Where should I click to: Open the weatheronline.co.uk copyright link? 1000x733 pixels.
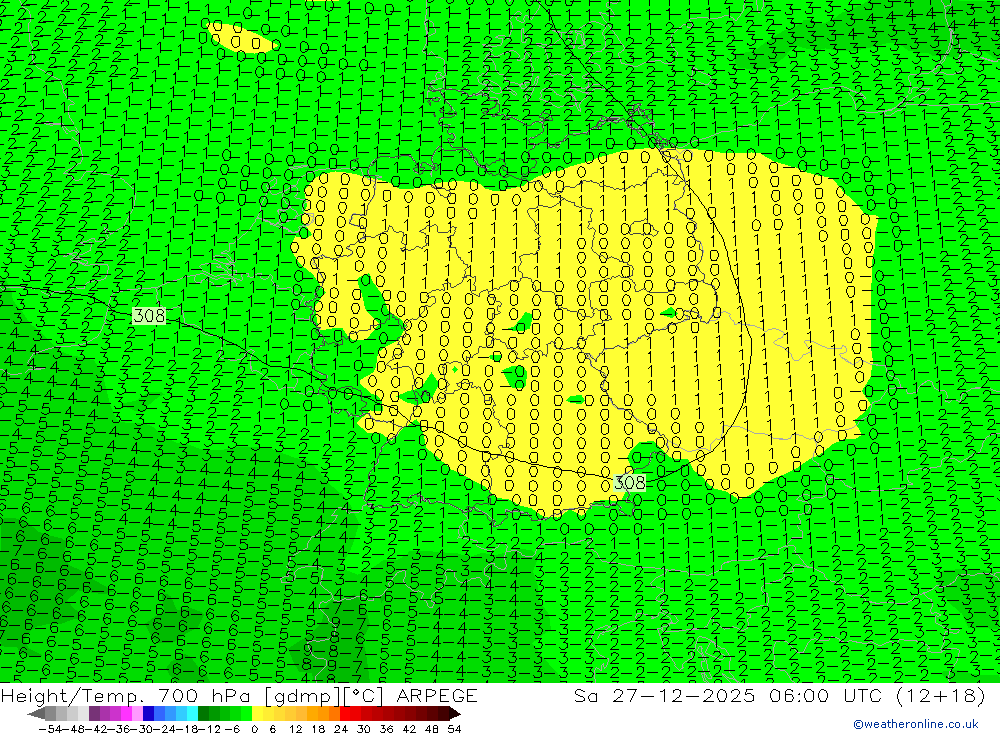tap(916, 724)
